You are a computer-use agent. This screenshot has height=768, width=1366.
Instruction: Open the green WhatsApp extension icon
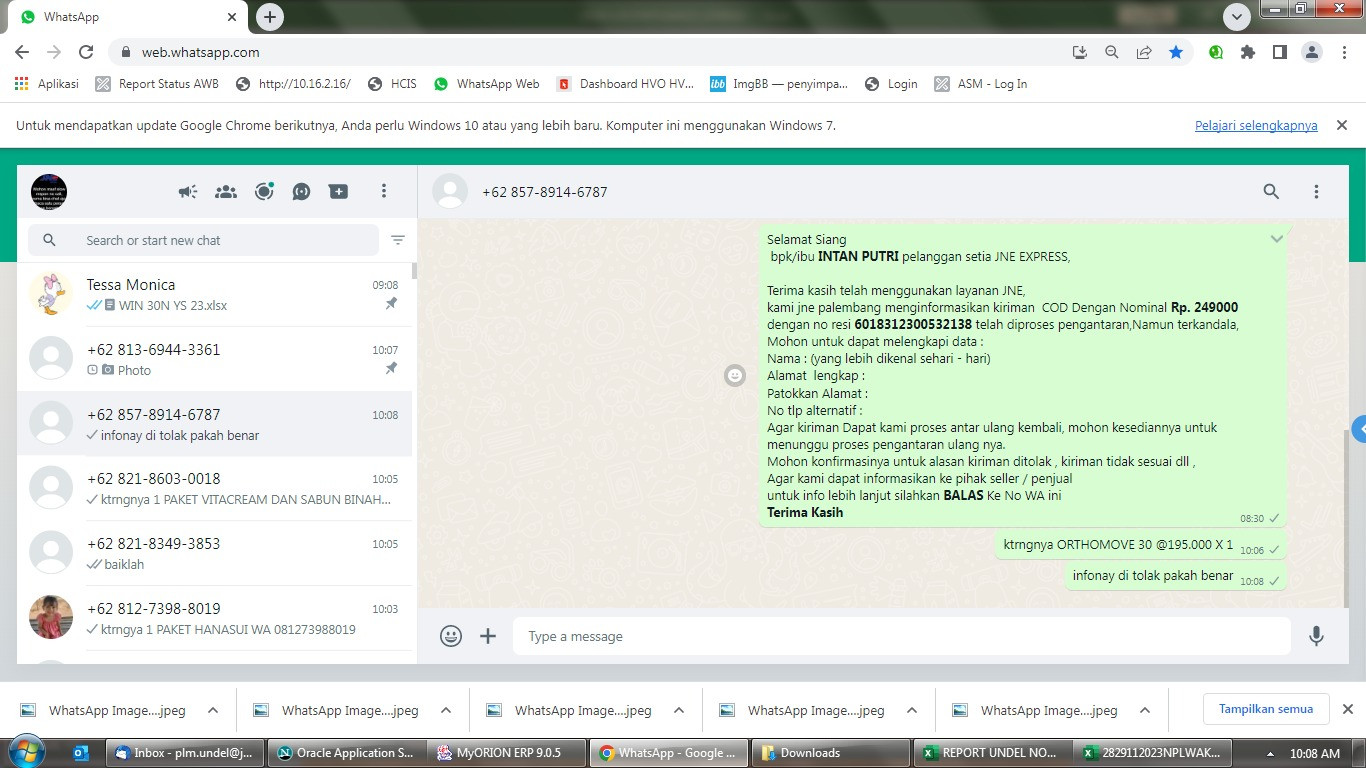point(1216,52)
